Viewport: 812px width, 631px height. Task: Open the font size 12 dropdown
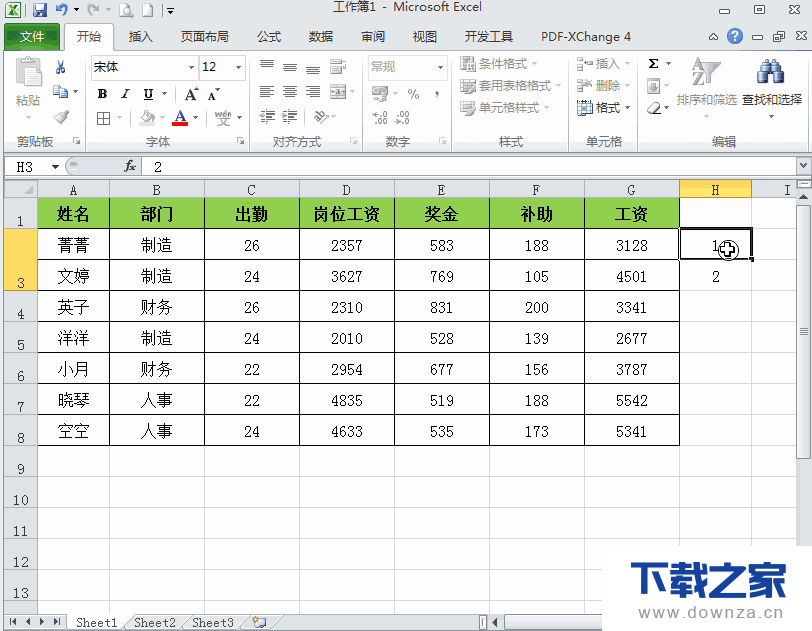238,67
